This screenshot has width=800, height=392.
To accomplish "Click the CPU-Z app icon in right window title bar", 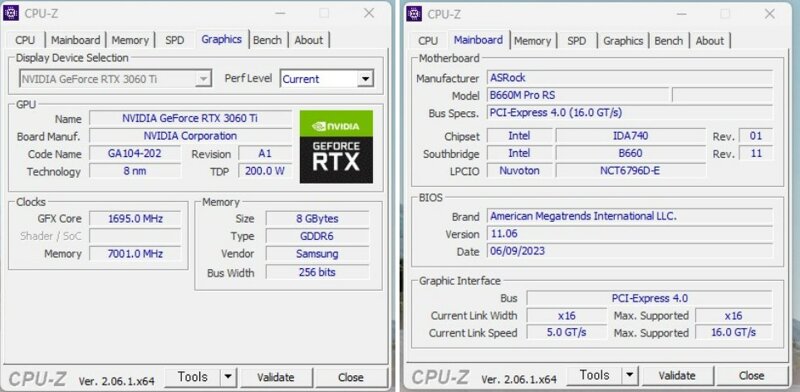I will coord(414,13).
